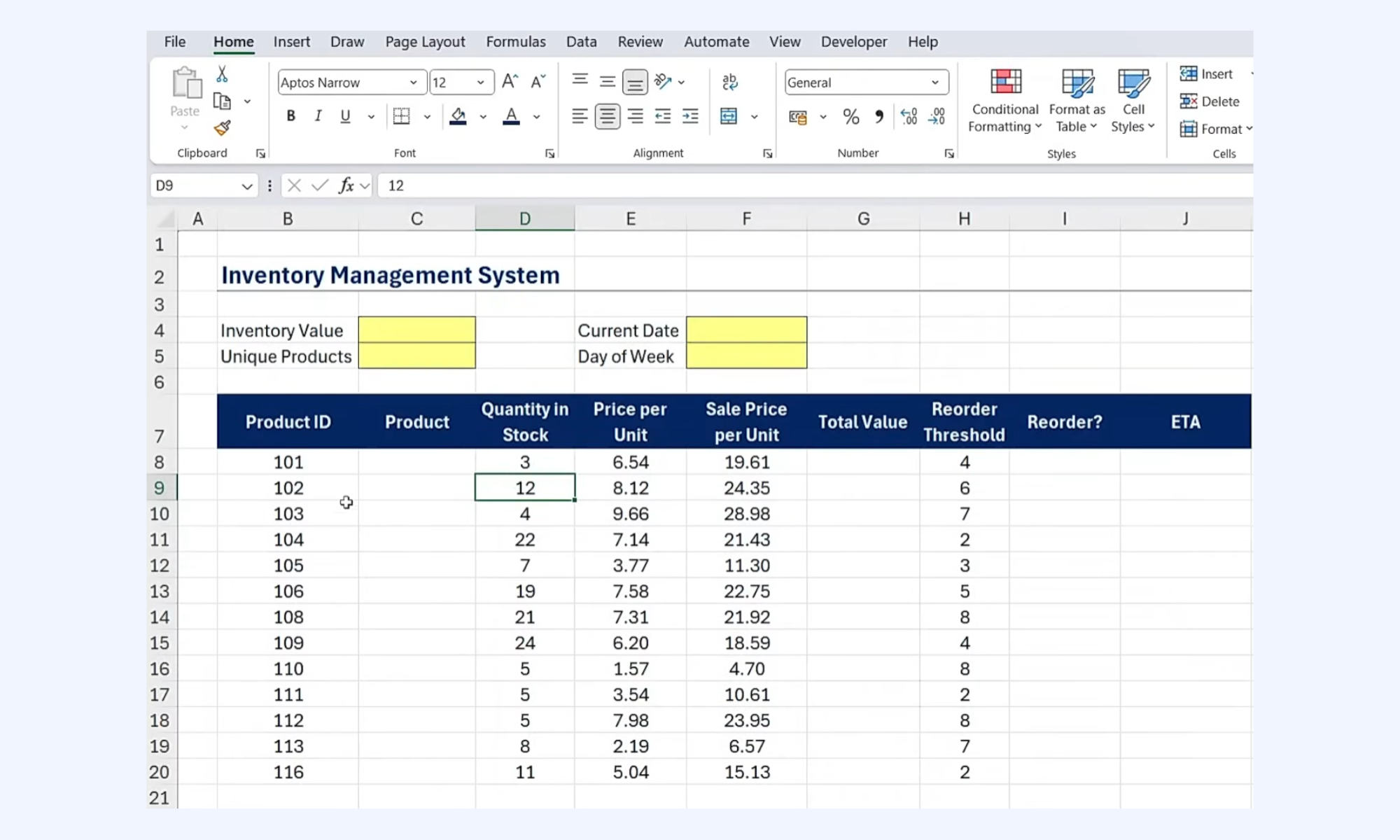
Task: Select column D header
Action: tap(525, 218)
